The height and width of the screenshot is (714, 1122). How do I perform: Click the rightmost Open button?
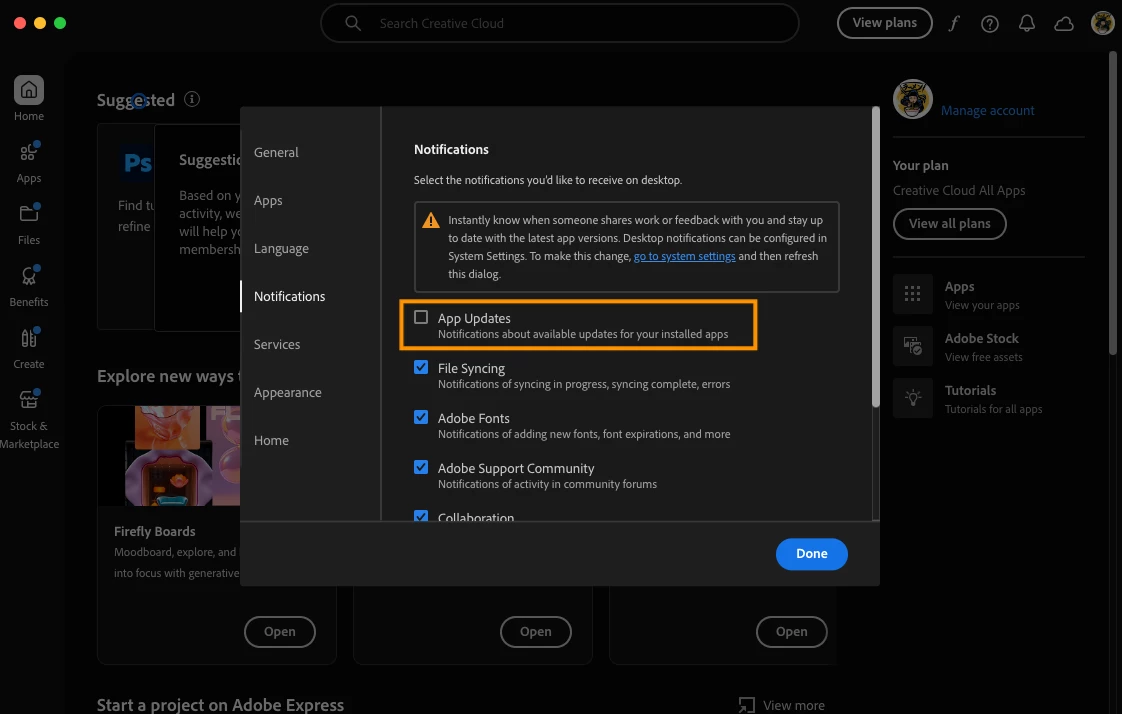(791, 632)
